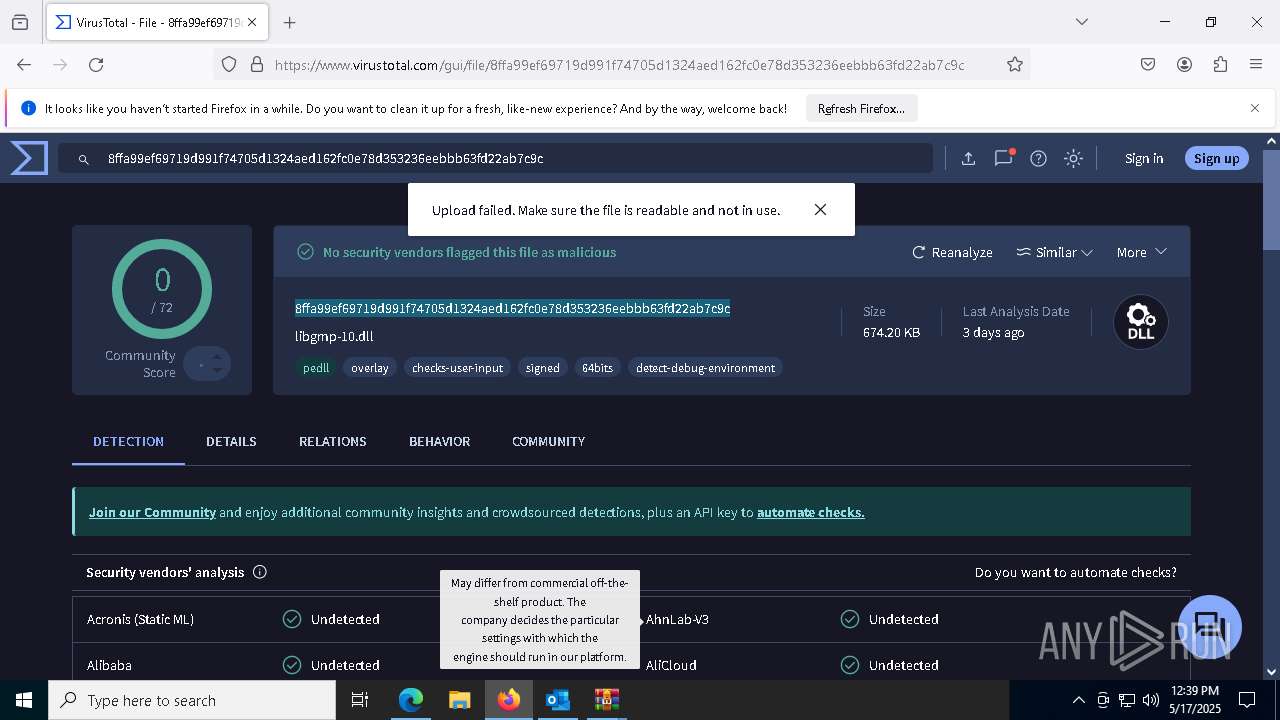This screenshot has height=720, width=1280.
Task: Open the automate checks link
Action: click(810, 512)
